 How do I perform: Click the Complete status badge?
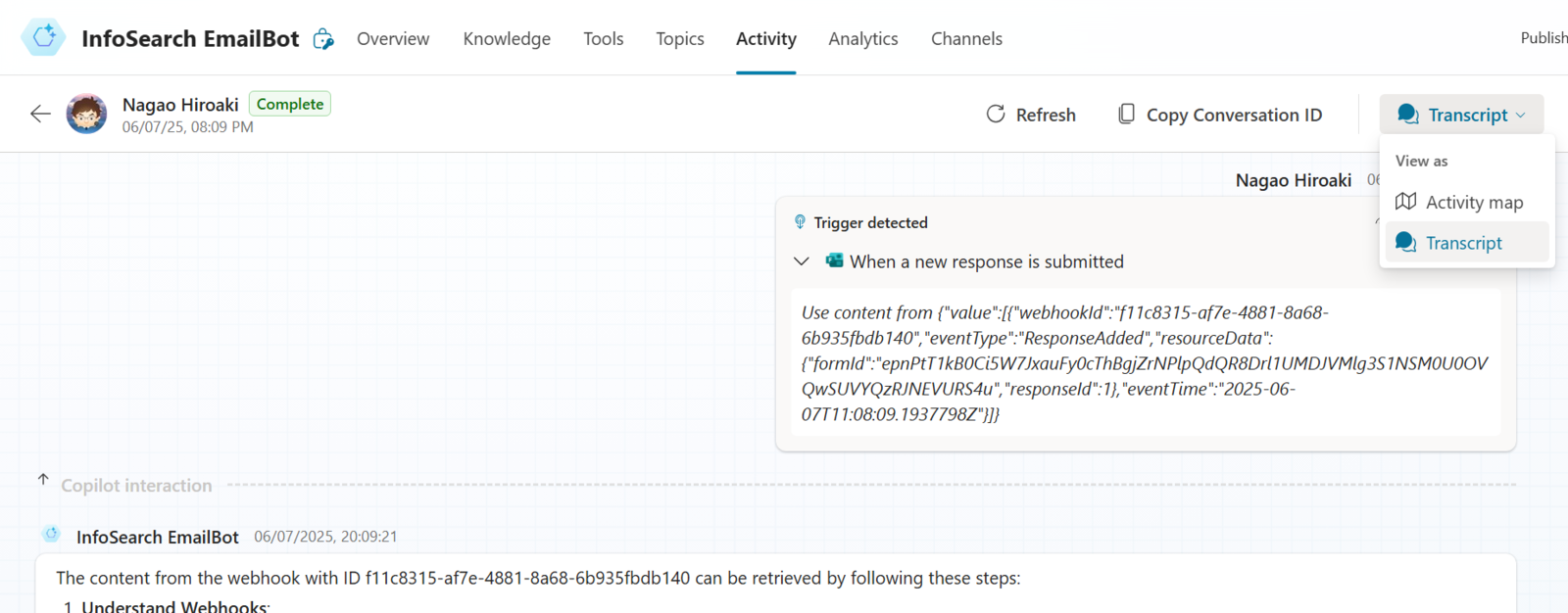tap(290, 104)
